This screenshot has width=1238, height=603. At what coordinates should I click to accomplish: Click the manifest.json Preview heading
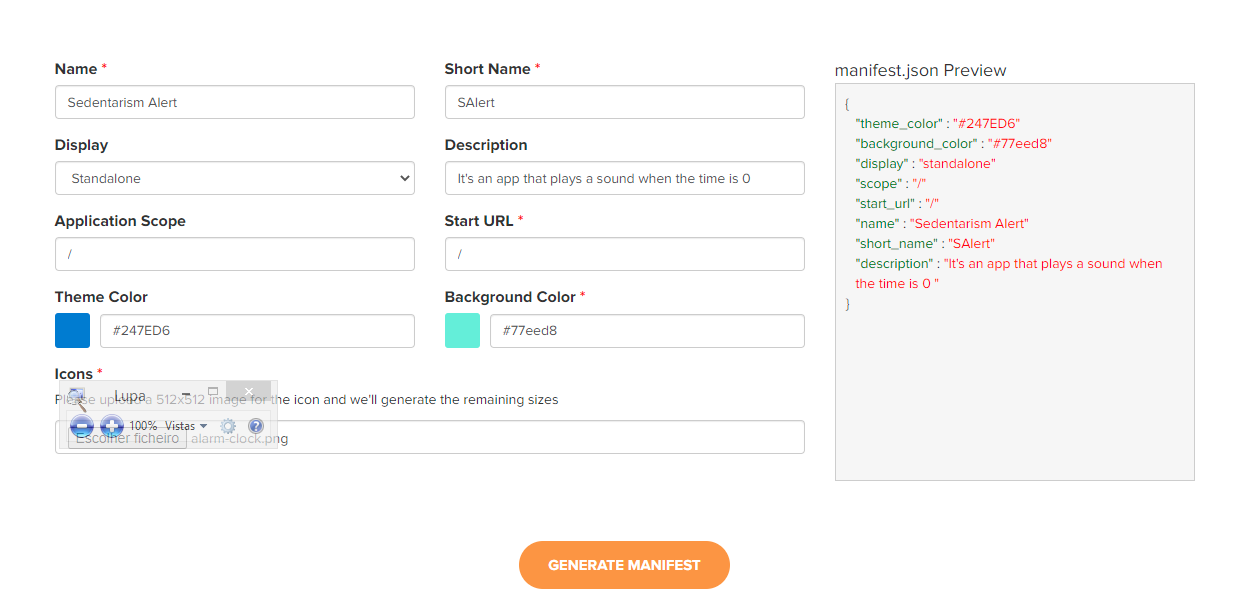[920, 70]
